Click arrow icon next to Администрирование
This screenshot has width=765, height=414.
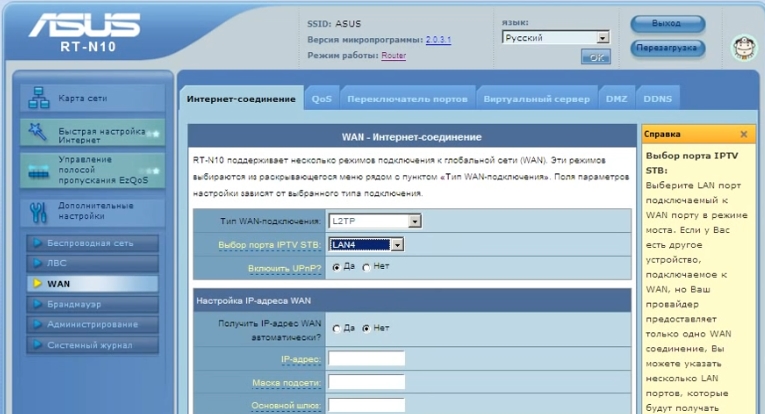click(x=37, y=324)
